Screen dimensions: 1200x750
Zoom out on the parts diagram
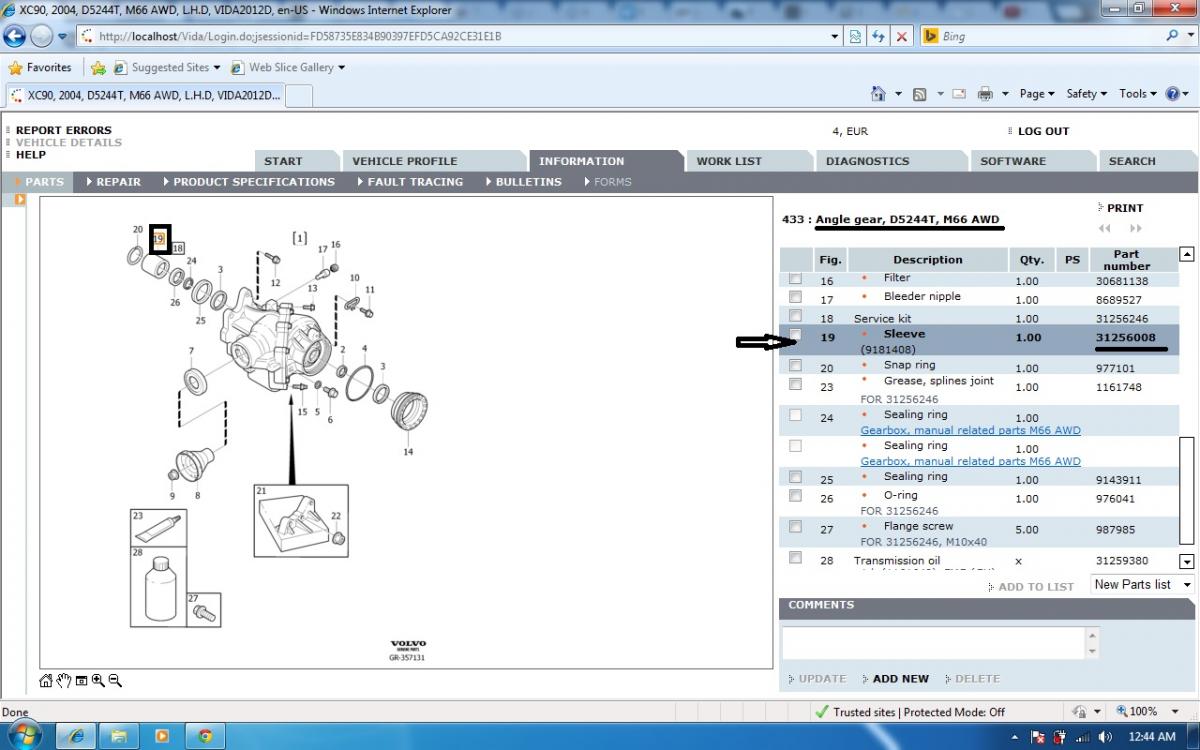click(x=115, y=681)
